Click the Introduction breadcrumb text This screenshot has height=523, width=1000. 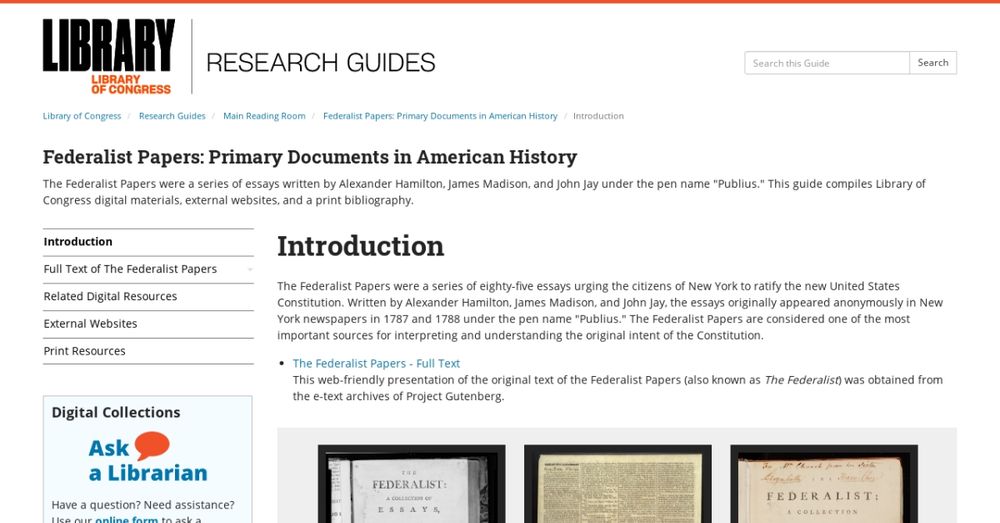[598, 116]
